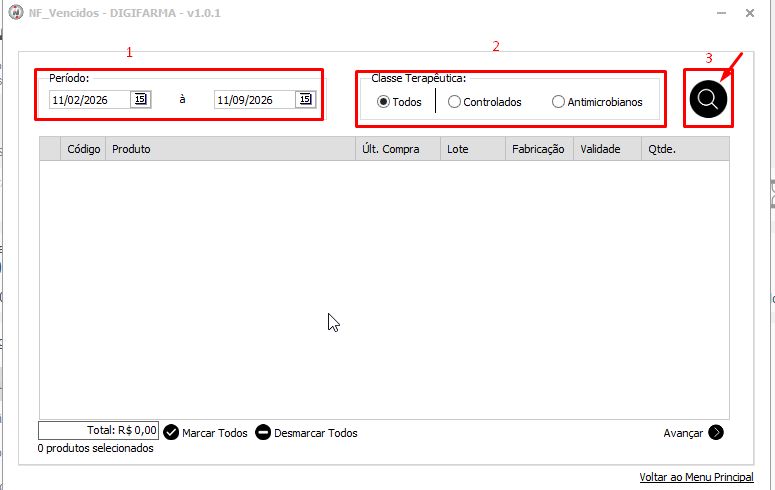This screenshot has height=490, width=775.
Task: Click the DIGIFARMA app logo in title bar
Action: [16, 12]
